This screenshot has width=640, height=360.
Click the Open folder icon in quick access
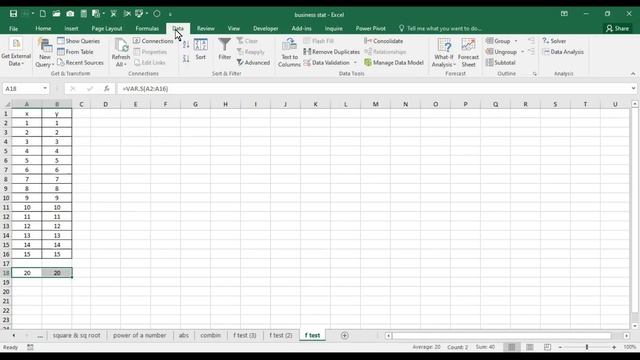[x=56, y=14]
